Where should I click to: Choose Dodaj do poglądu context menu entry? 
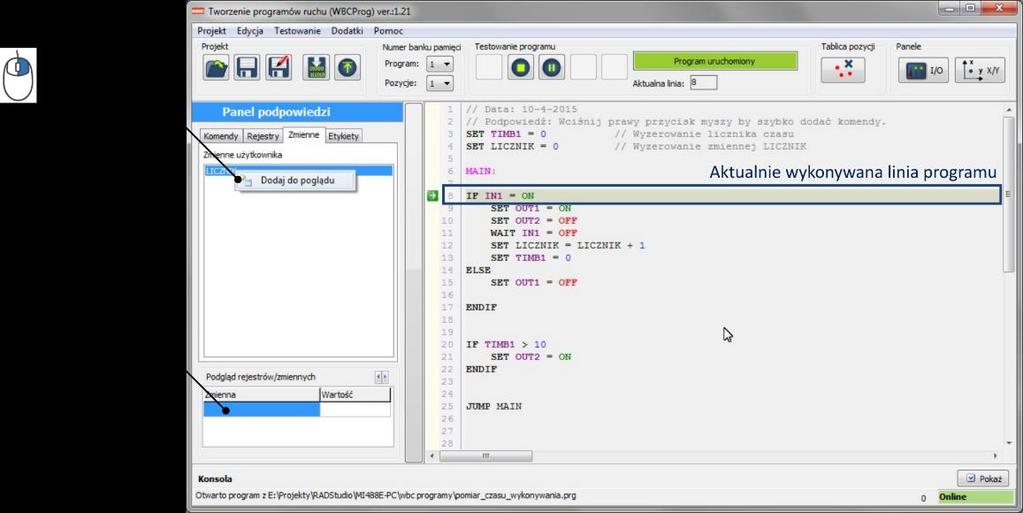(x=297, y=180)
